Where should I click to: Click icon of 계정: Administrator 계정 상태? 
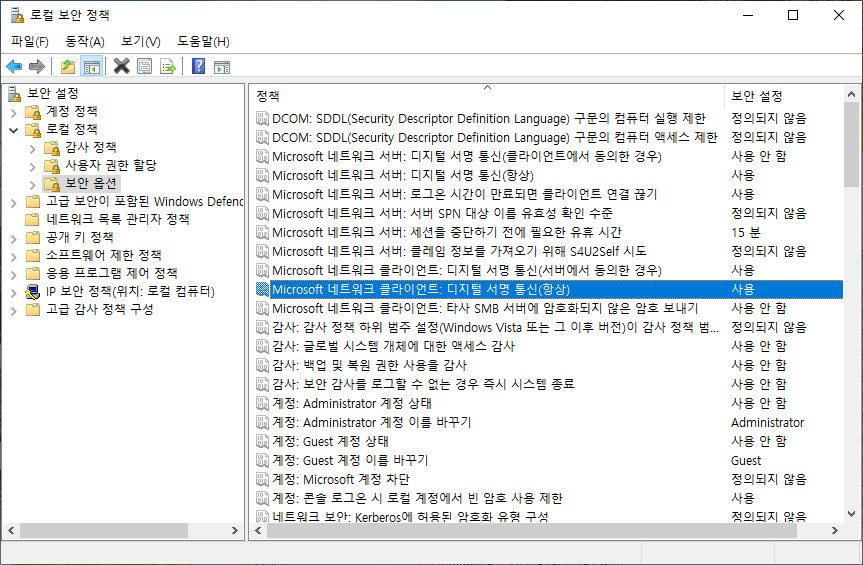click(263, 403)
